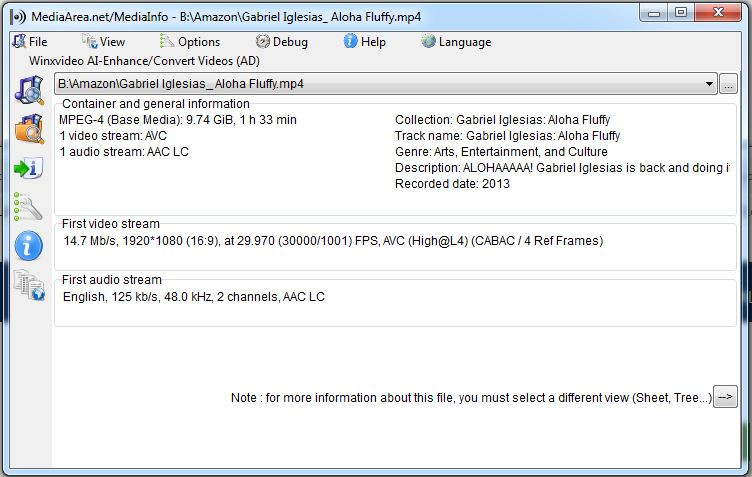Click the MediaInfo app icon in title bar
This screenshot has width=752, height=477.
click(17, 15)
